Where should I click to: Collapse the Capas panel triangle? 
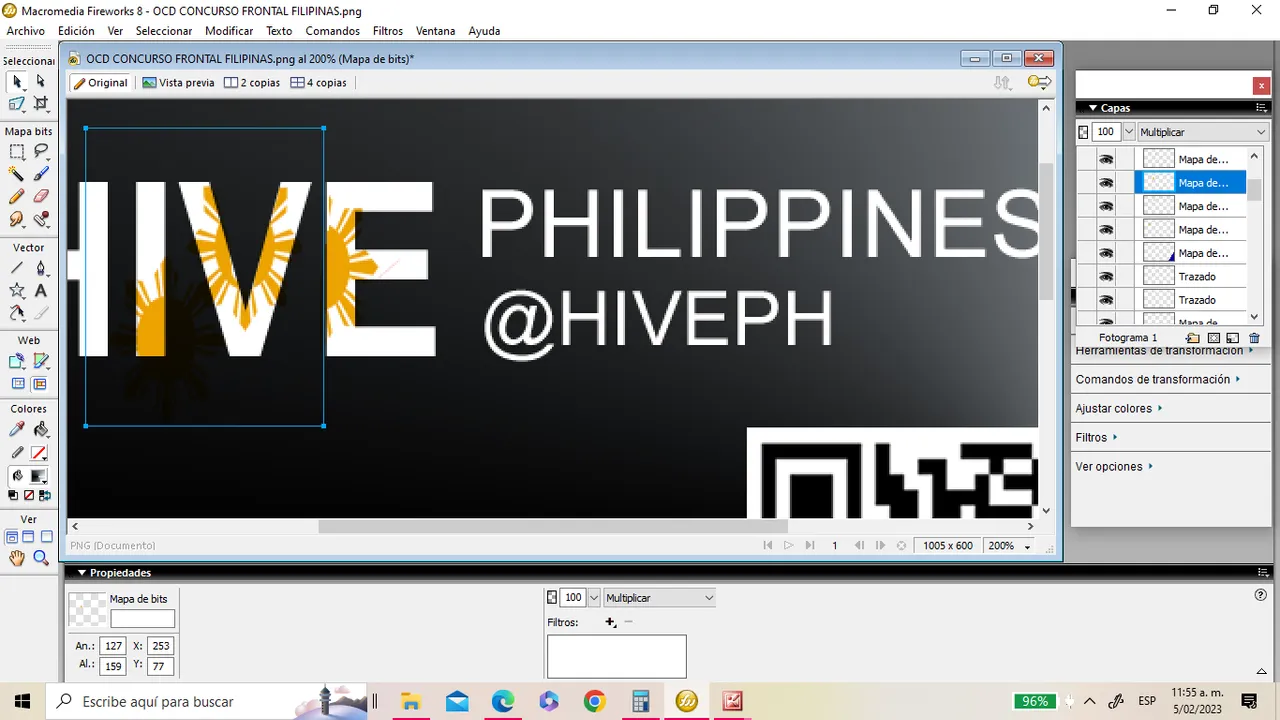[x=1092, y=108]
